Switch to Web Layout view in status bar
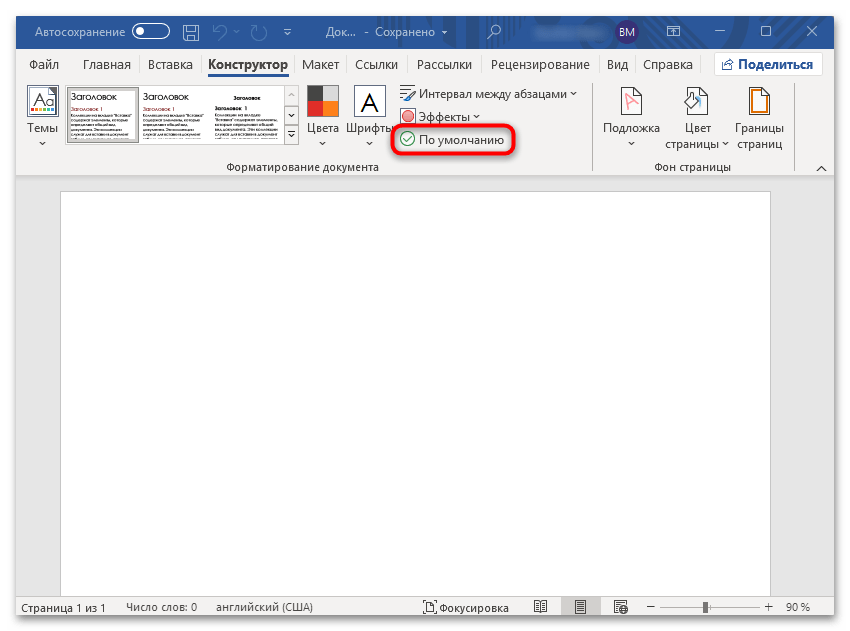This screenshot has width=850, height=631. (620, 607)
